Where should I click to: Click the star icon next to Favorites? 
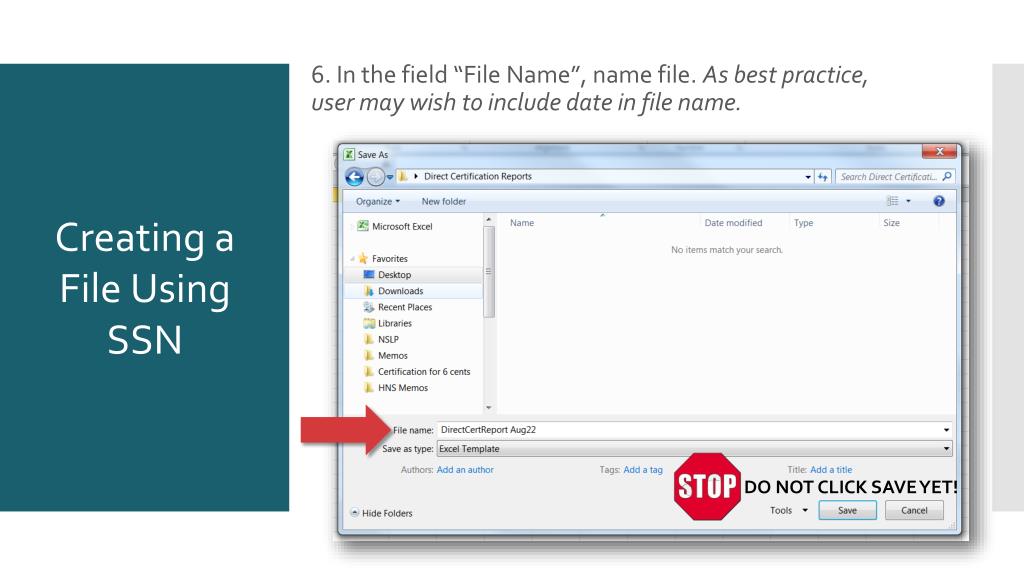click(x=363, y=259)
